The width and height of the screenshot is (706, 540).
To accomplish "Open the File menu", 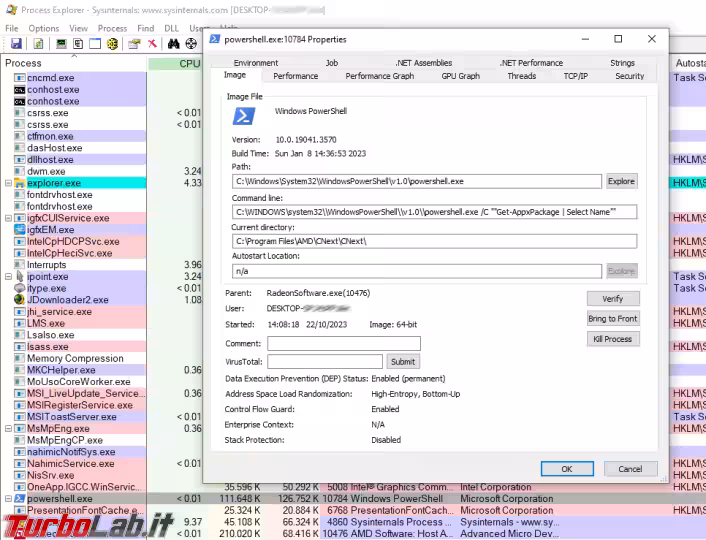I will 12,28.
